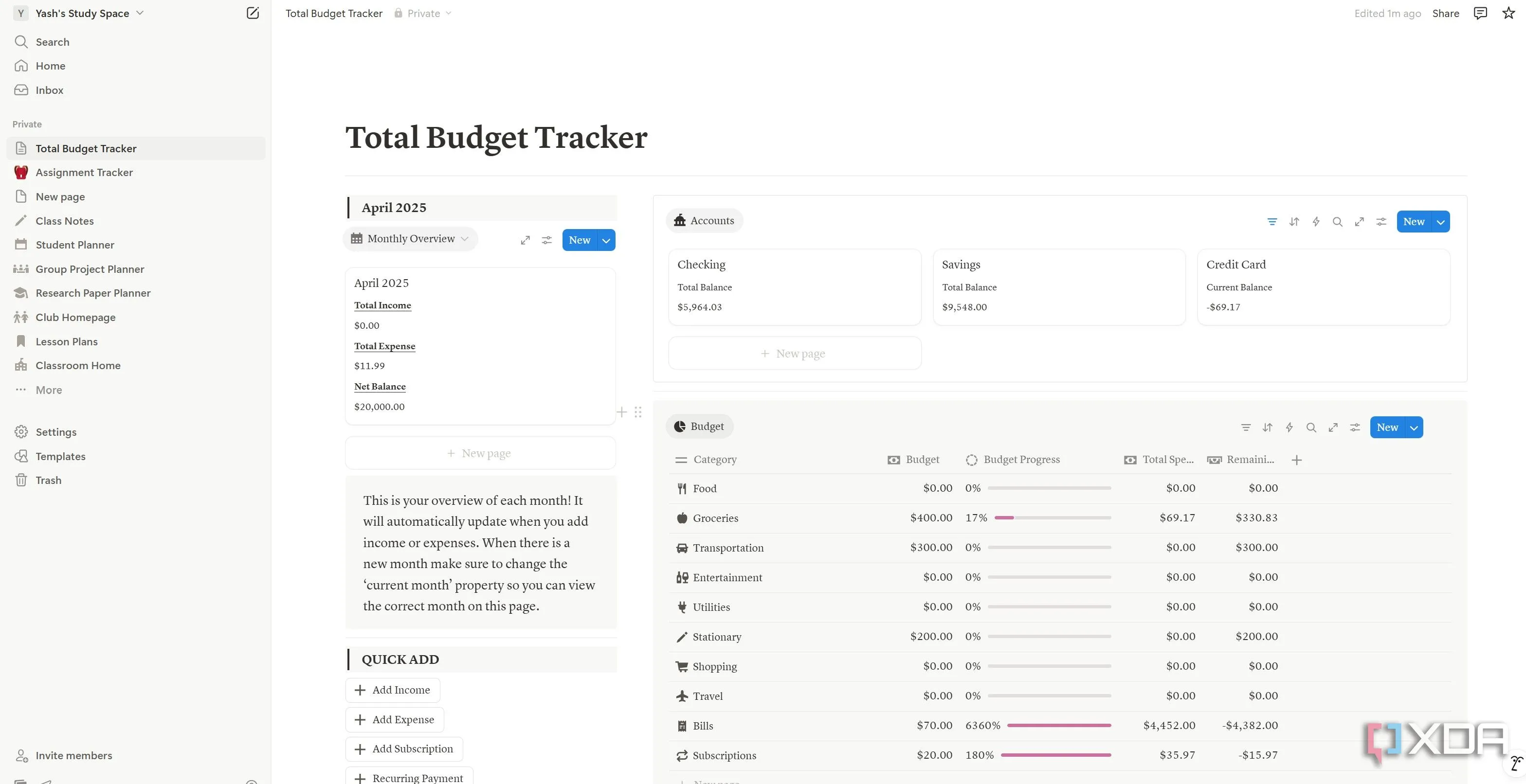1526x784 pixels.
Task: Select the Budget view tab
Action: coord(699,427)
